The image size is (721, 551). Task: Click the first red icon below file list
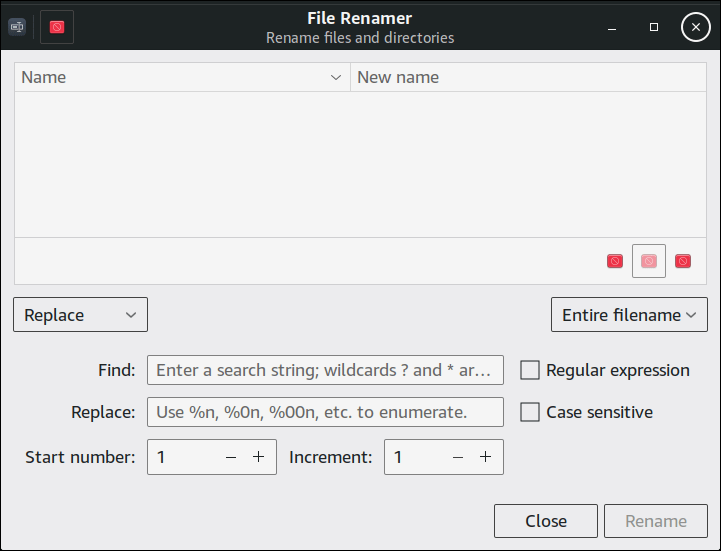click(x=615, y=261)
